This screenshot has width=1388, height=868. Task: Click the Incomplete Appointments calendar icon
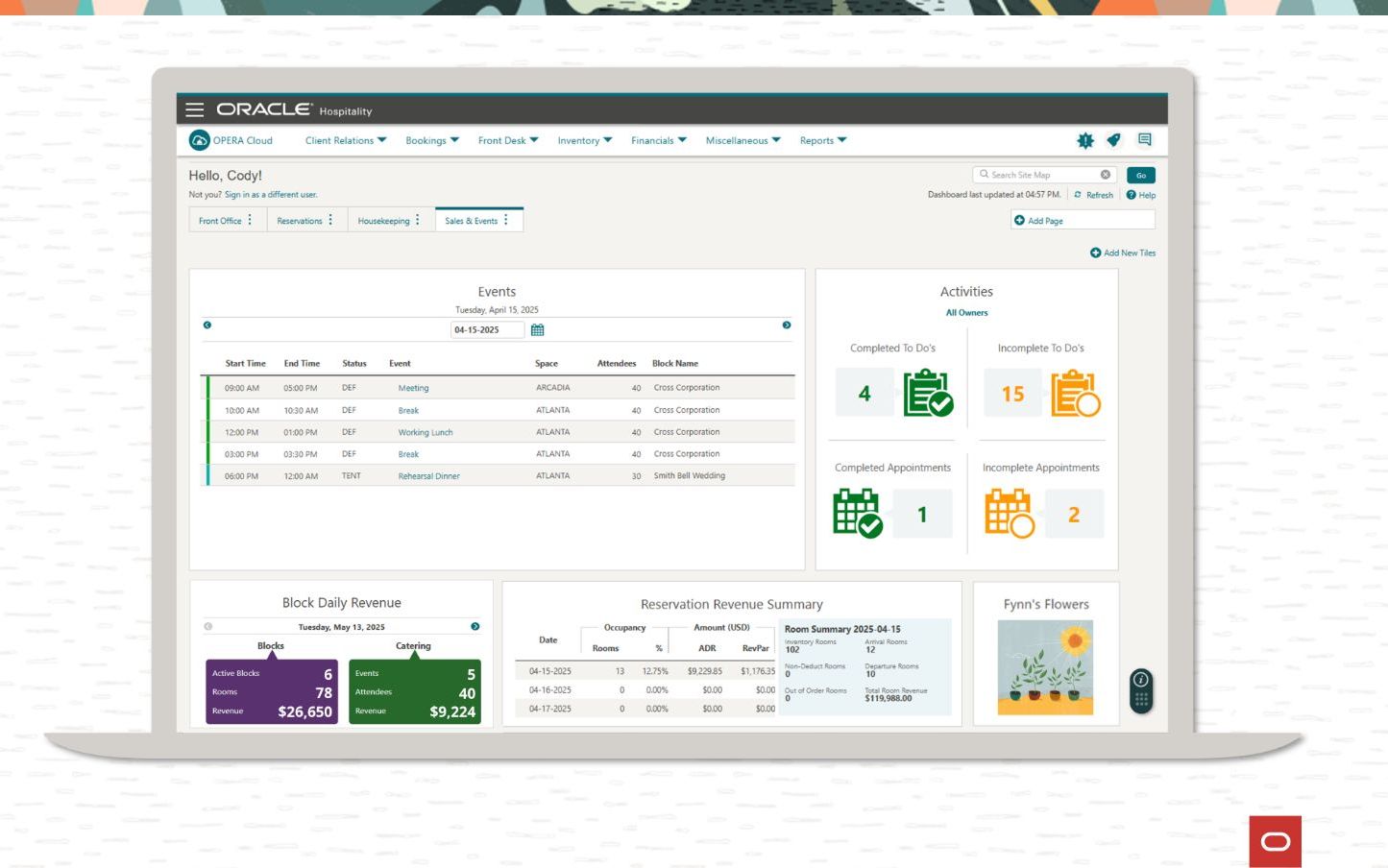(1009, 513)
